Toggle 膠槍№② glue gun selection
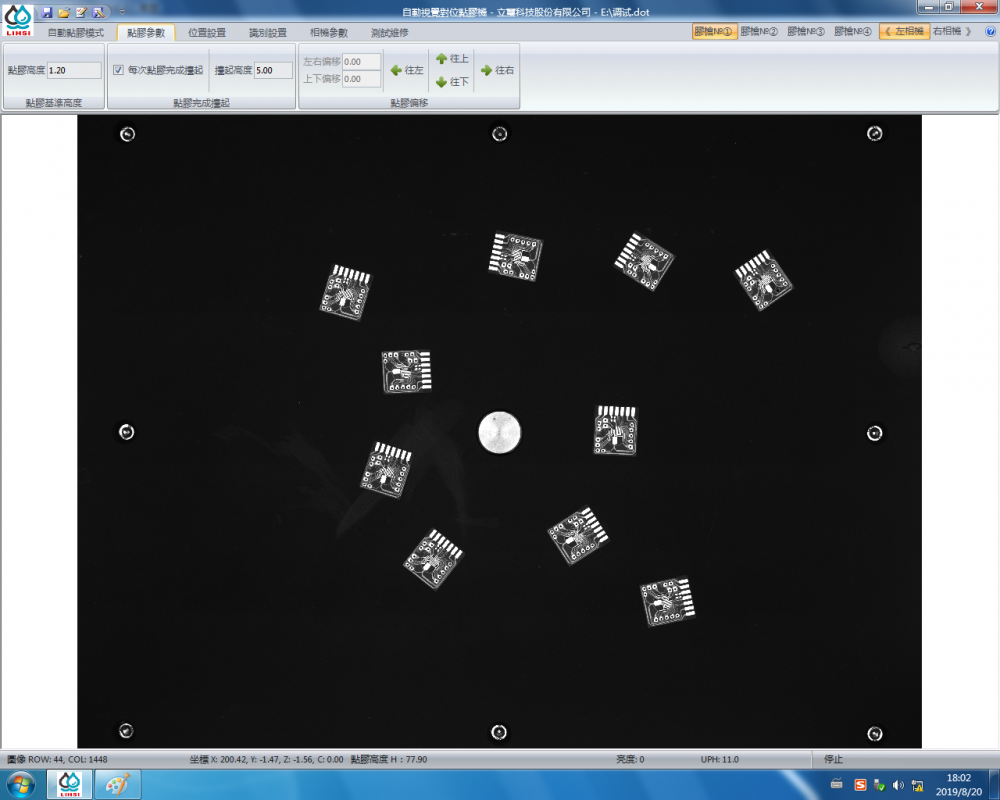Image resolution: width=1000 pixels, height=800 pixels. coord(759,32)
